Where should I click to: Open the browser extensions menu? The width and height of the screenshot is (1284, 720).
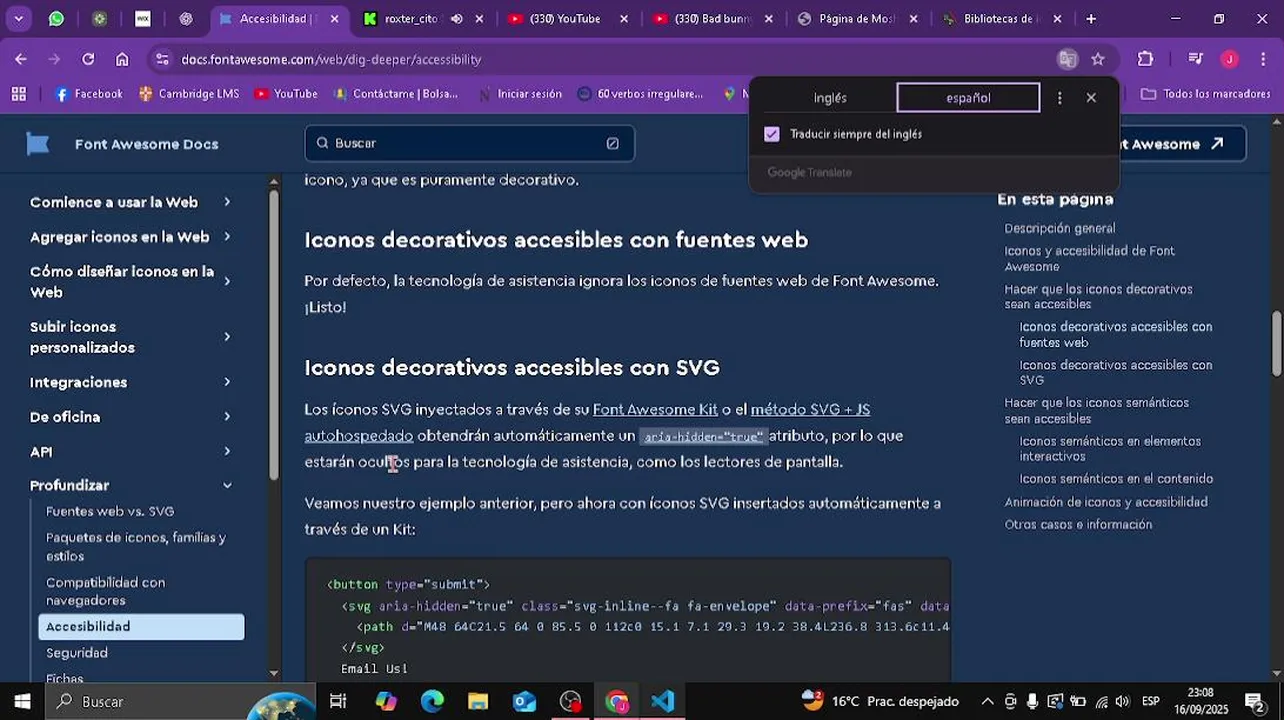1146,59
